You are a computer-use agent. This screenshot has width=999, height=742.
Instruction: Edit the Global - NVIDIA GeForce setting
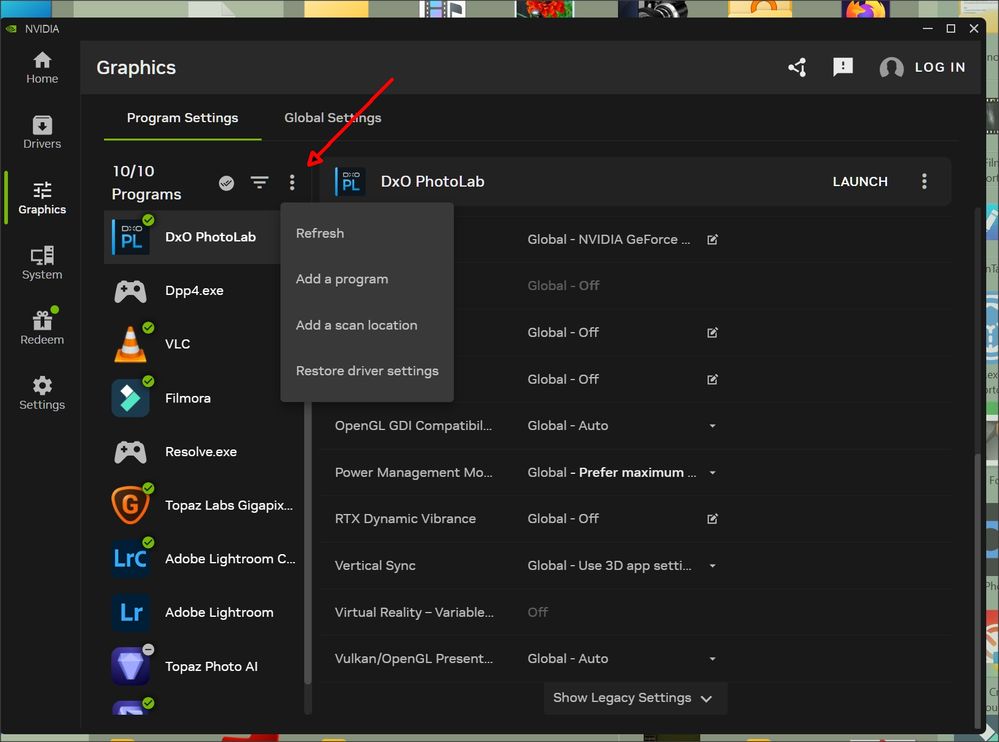712,239
